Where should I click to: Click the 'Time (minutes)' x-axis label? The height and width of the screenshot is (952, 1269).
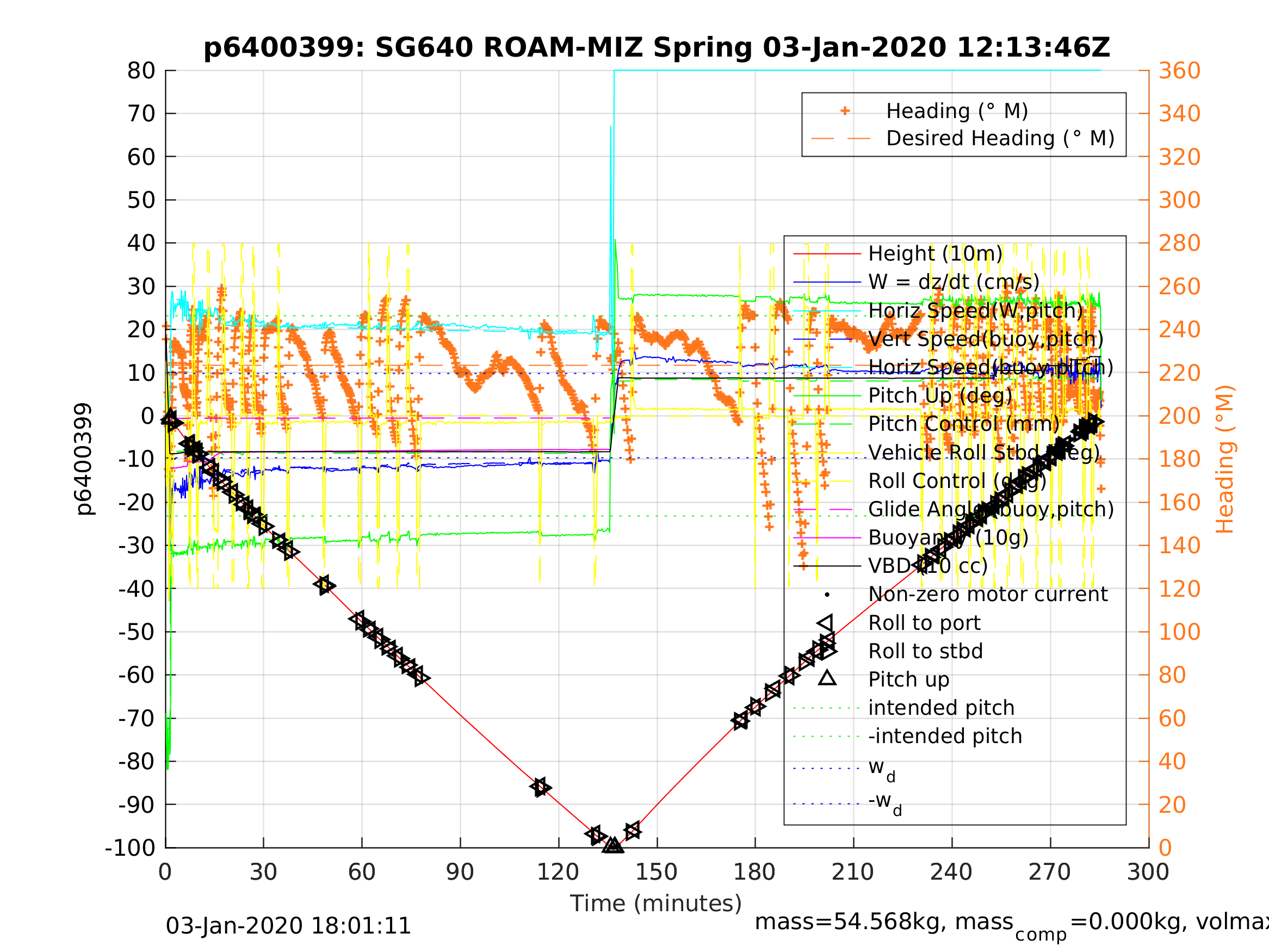point(656,904)
